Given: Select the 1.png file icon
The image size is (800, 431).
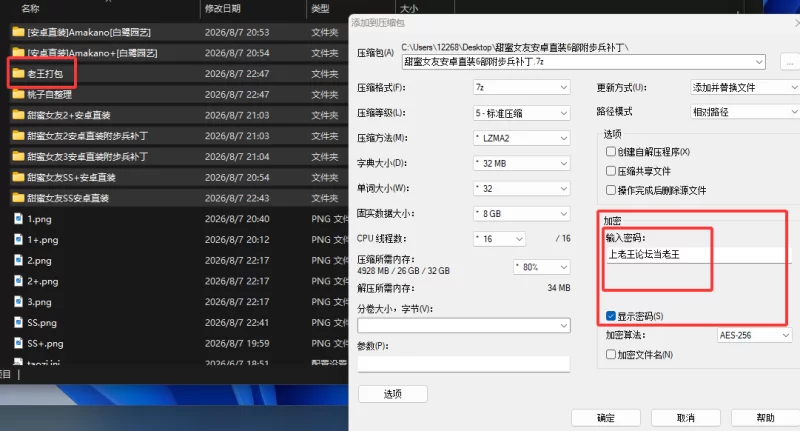Looking at the screenshot, I should point(18,219).
